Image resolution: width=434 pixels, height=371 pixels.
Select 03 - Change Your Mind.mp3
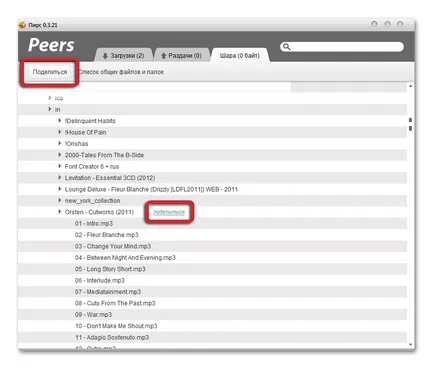point(212,246)
